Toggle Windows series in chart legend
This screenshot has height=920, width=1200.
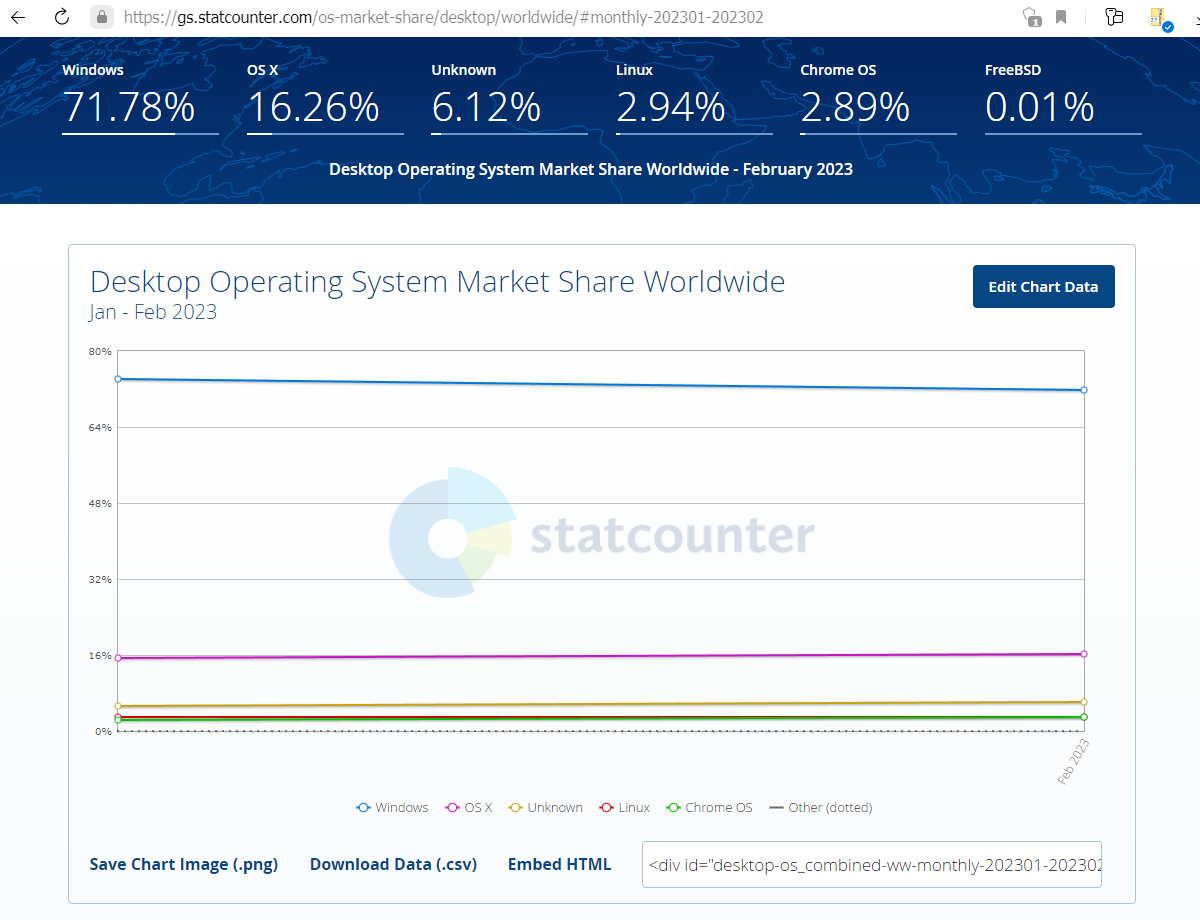coord(392,808)
